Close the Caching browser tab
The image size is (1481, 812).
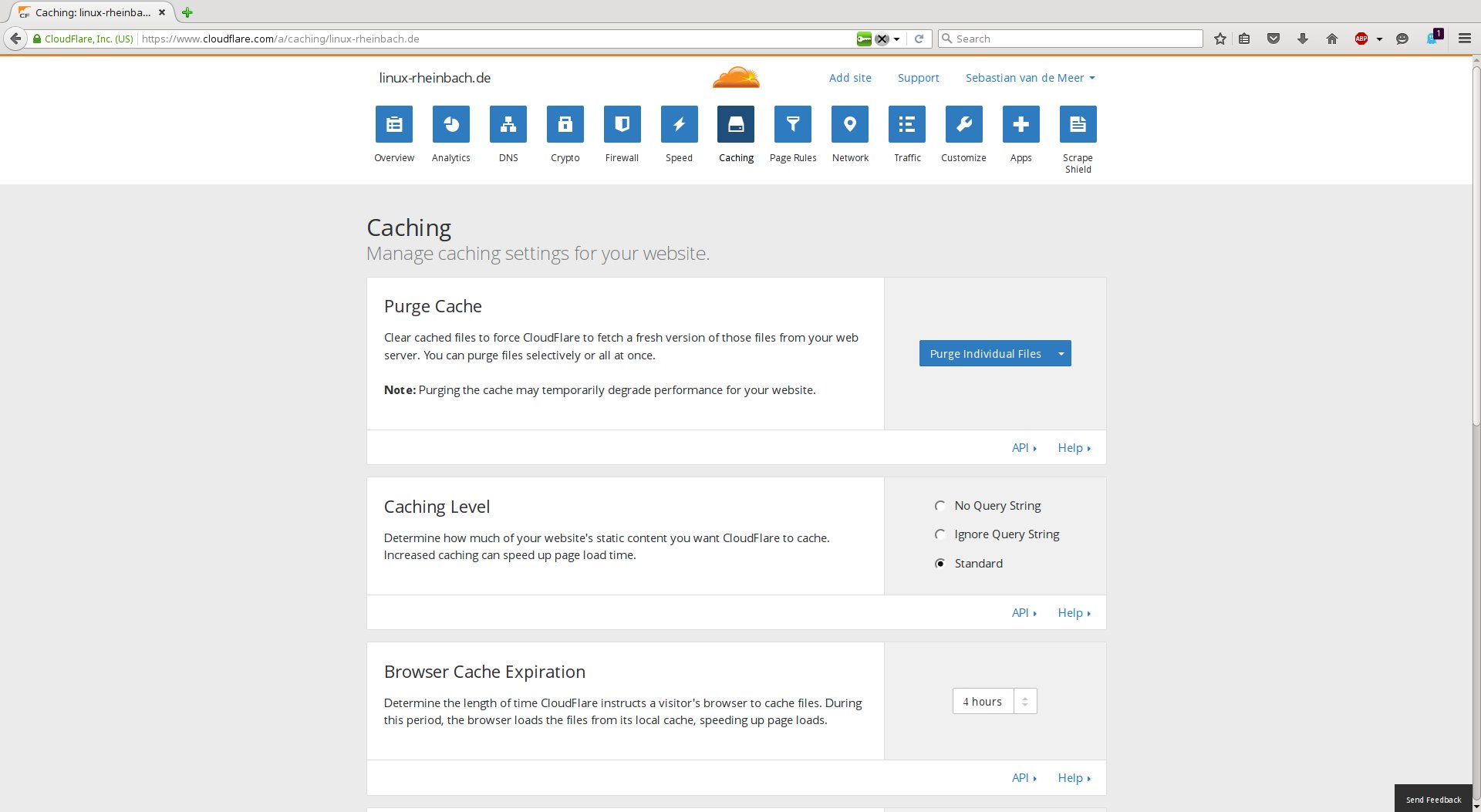(162, 12)
